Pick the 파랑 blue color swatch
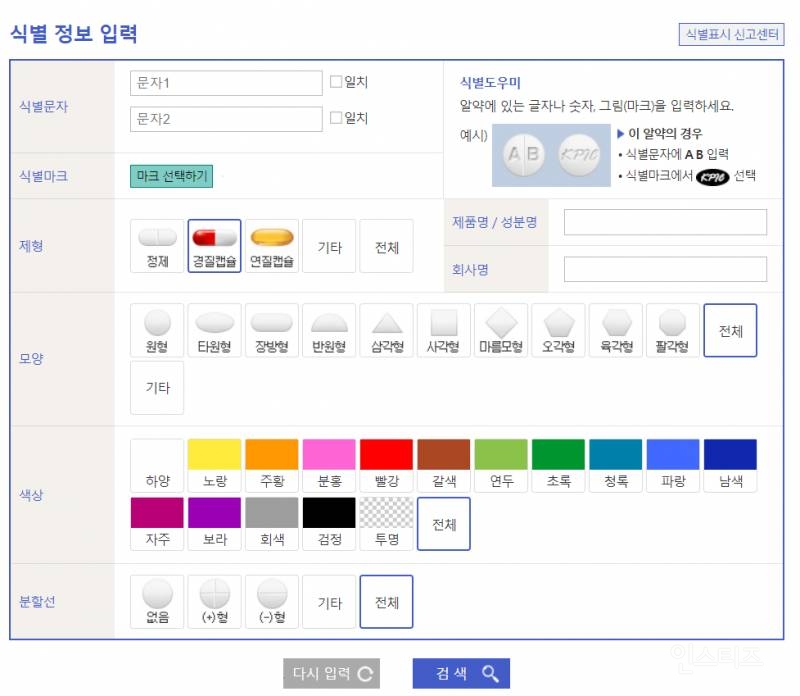Screen dimensions: 800x696 tap(673, 465)
